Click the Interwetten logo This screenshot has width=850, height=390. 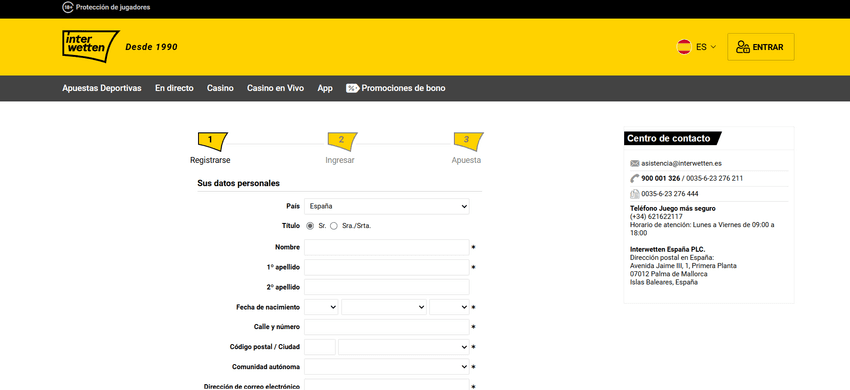(x=91, y=47)
